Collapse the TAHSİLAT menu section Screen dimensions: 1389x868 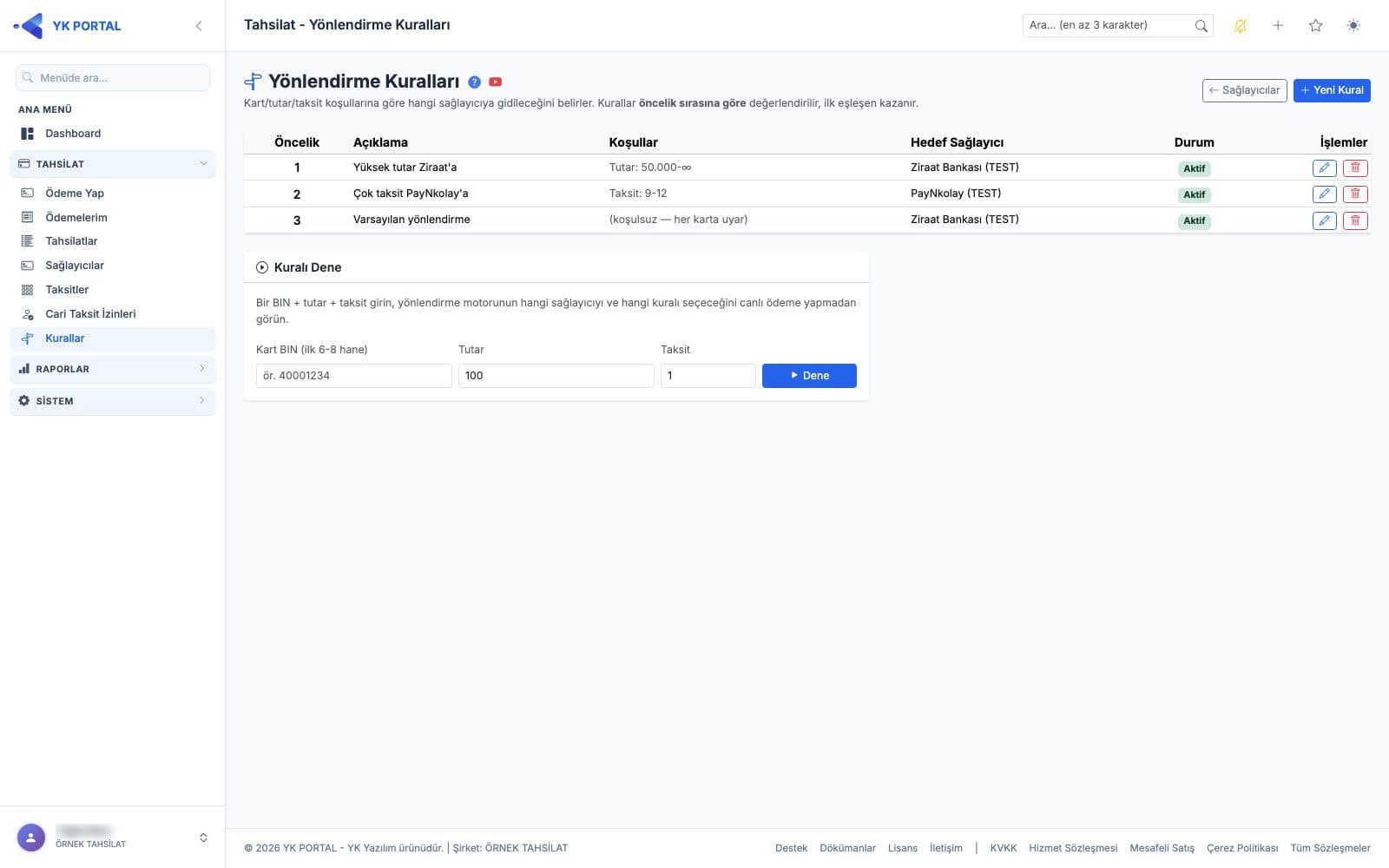click(113, 164)
